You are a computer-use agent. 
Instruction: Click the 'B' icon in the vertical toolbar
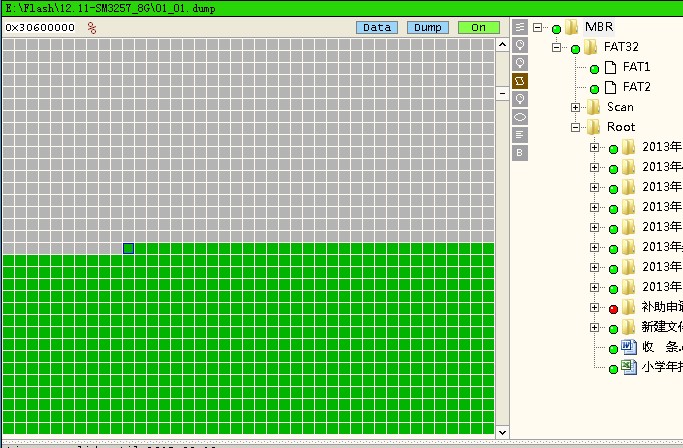point(520,152)
